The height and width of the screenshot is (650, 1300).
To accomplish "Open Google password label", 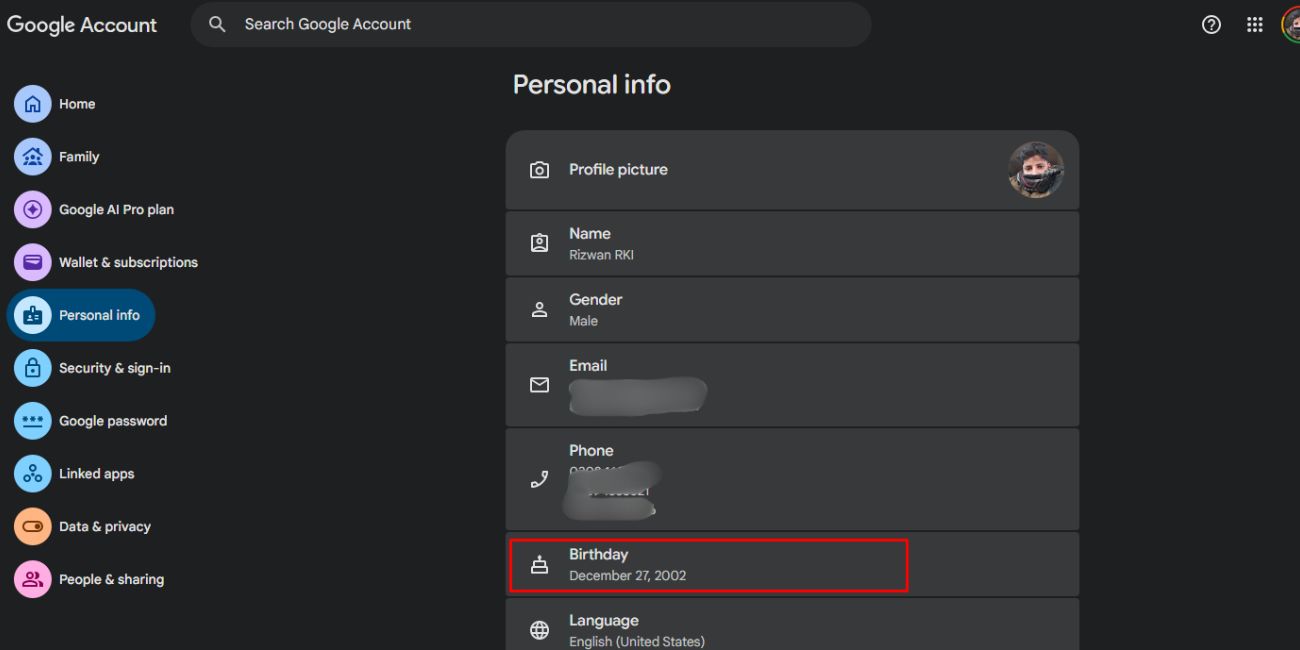I will (x=113, y=421).
